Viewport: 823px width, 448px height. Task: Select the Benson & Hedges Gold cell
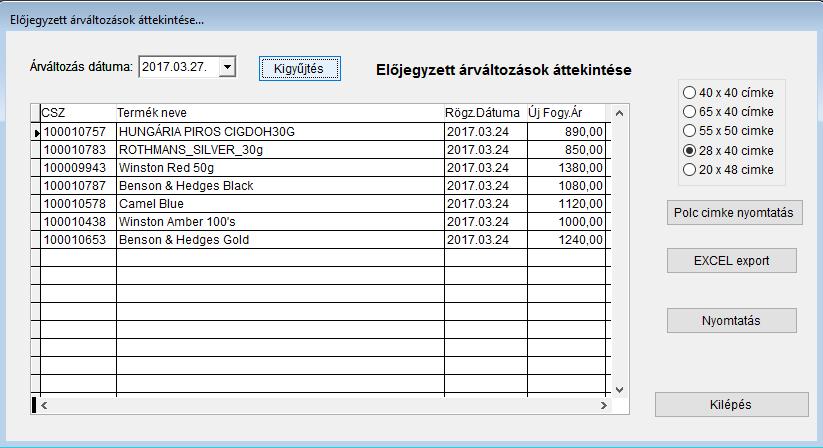pyautogui.click(x=280, y=240)
